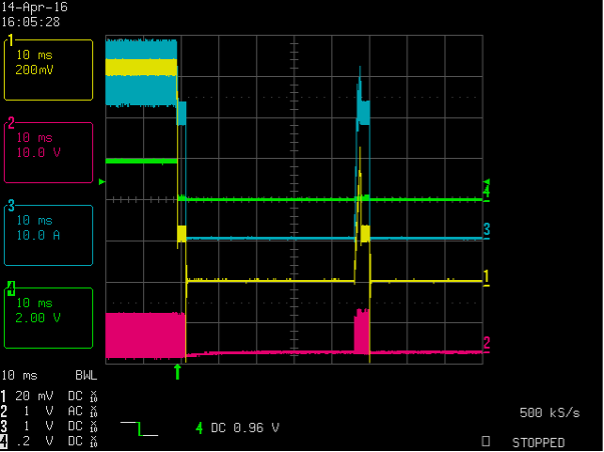The width and height of the screenshot is (604, 452).
Task: Click the channel 1 row 20 mV DC
Action: (x=49, y=396)
